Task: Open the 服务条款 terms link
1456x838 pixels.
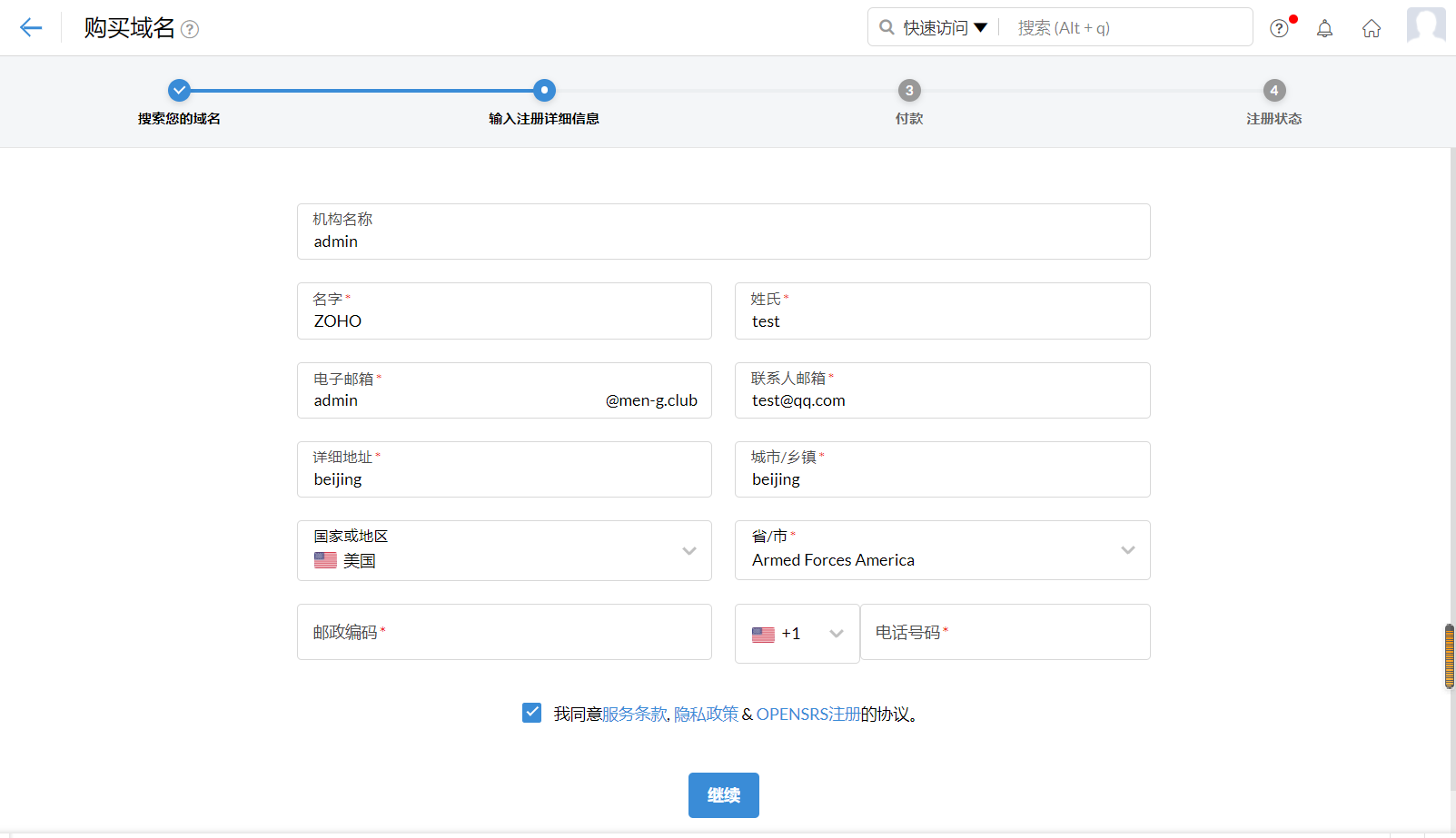Action: (634, 715)
